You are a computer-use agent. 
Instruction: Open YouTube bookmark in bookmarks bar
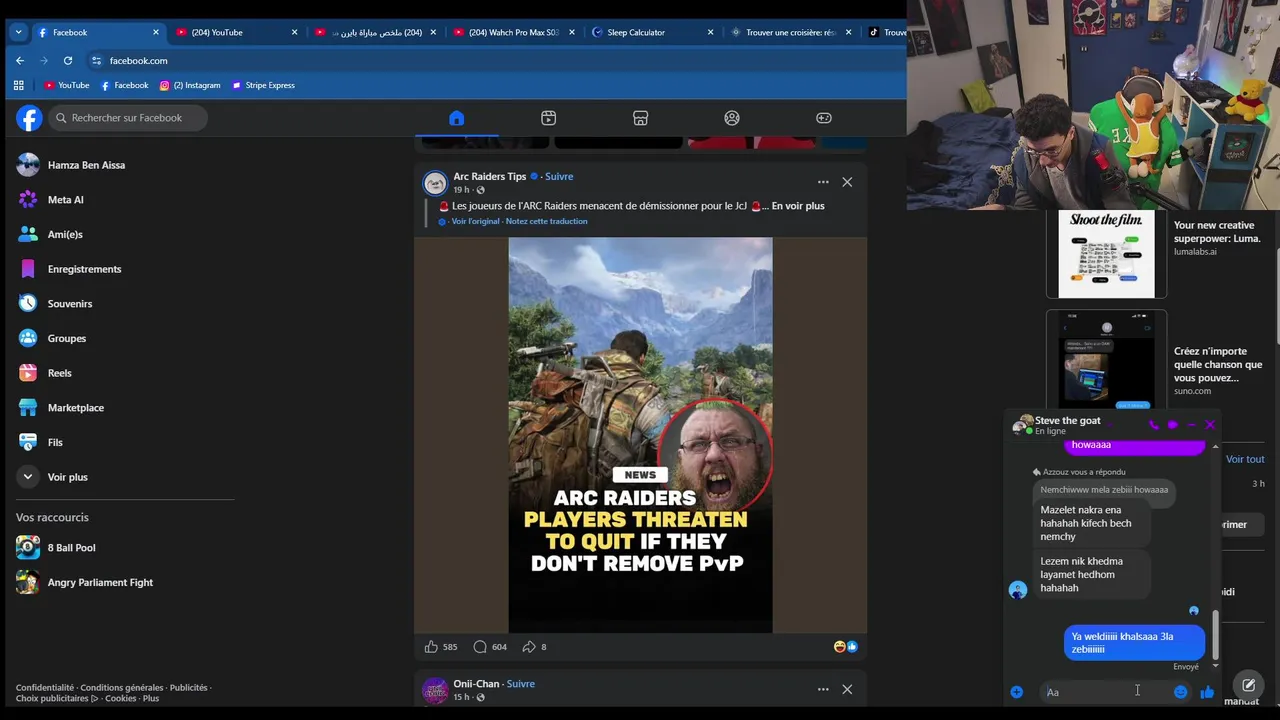point(67,85)
